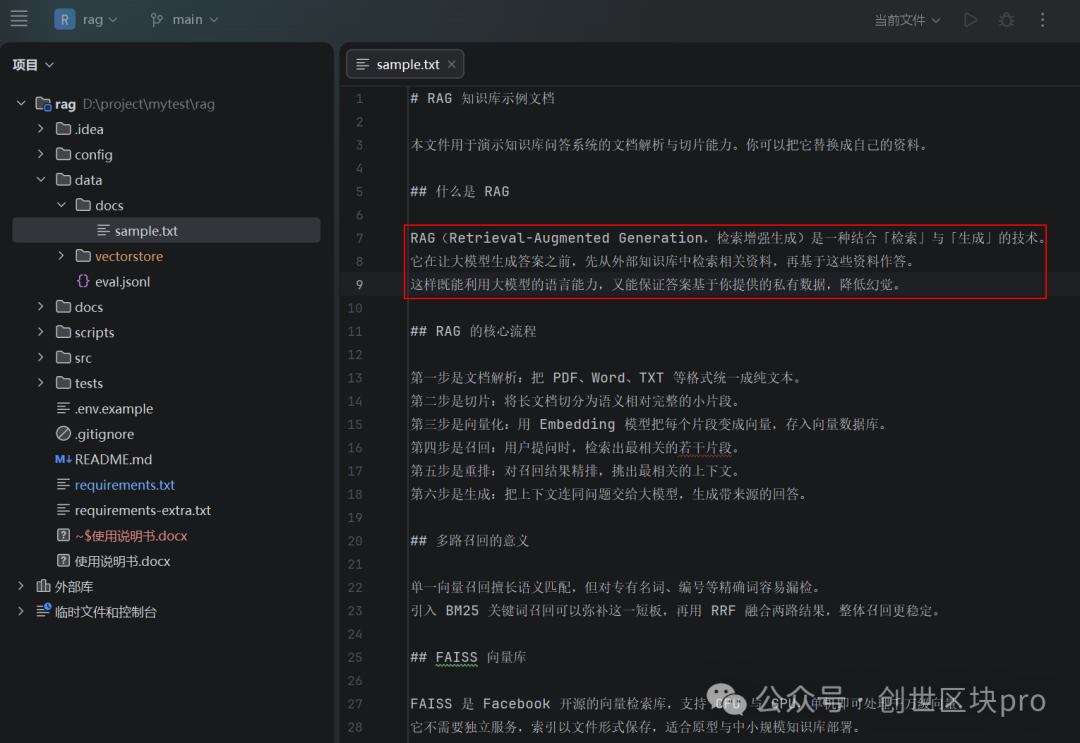Viewport: 1080px width, 743px height.
Task: Click the config folder icon
Action: point(63,154)
